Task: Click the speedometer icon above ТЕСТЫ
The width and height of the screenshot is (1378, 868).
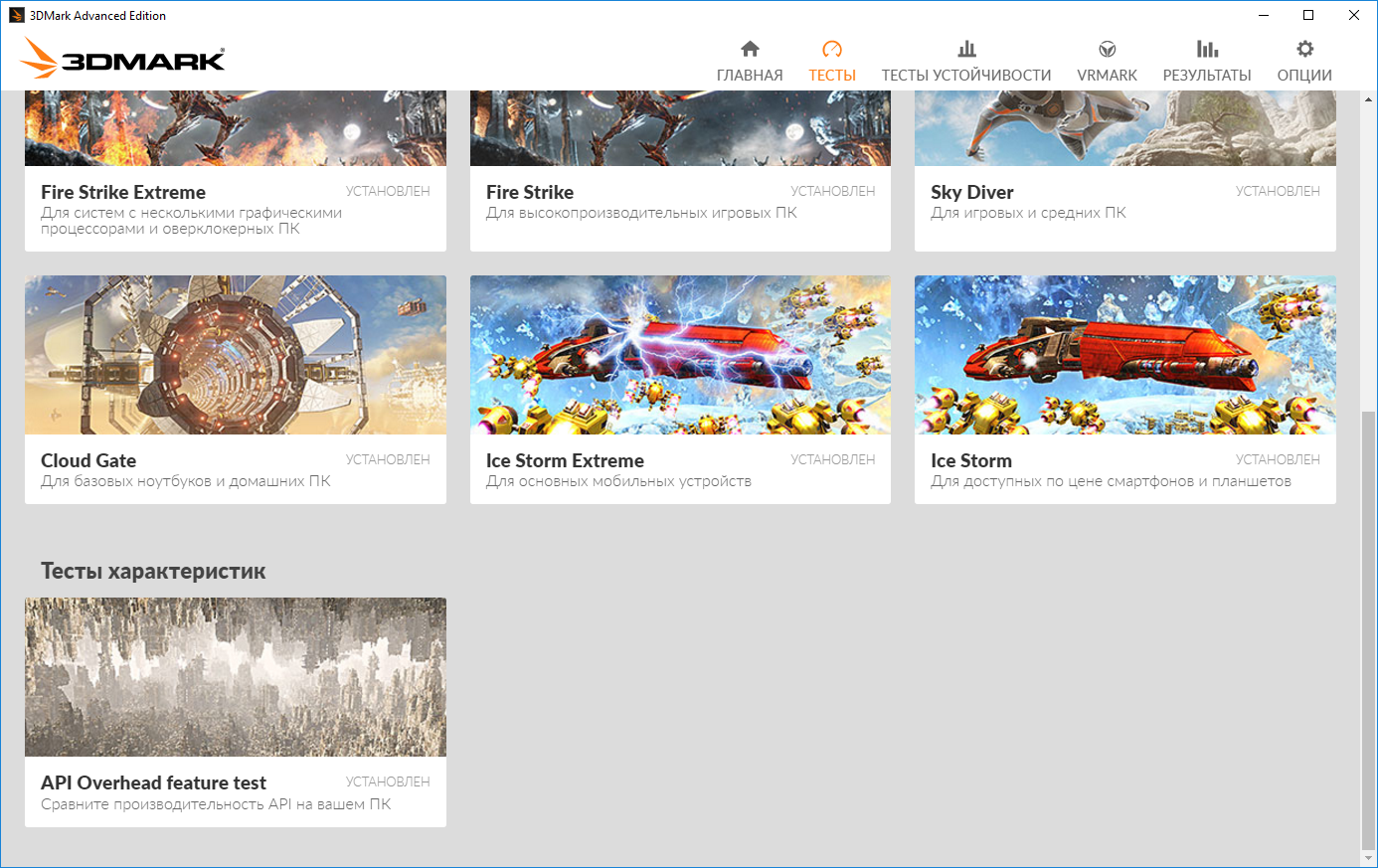Action: point(832,49)
